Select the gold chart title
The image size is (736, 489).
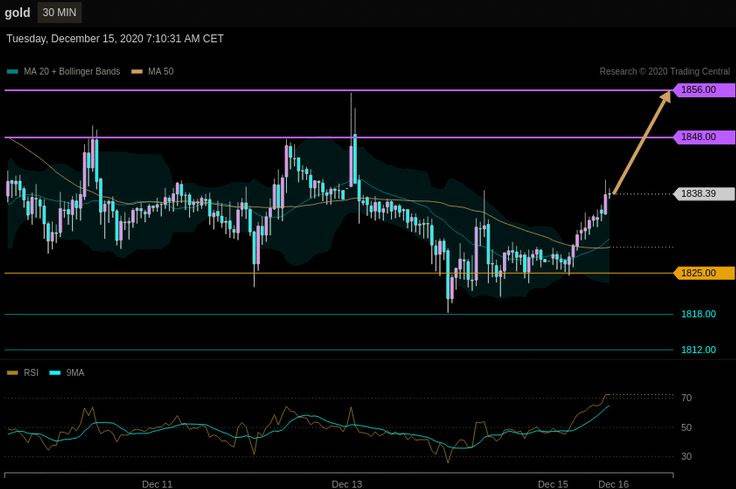[x=17, y=13]
